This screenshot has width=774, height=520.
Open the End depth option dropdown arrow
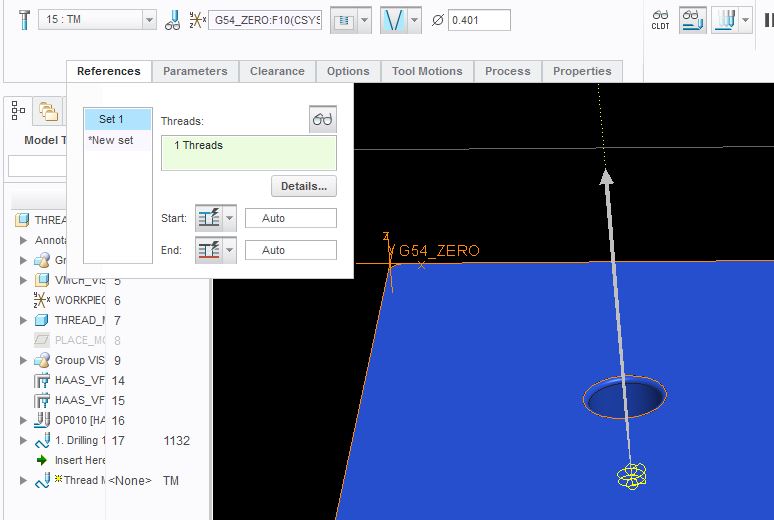[230, 250]
